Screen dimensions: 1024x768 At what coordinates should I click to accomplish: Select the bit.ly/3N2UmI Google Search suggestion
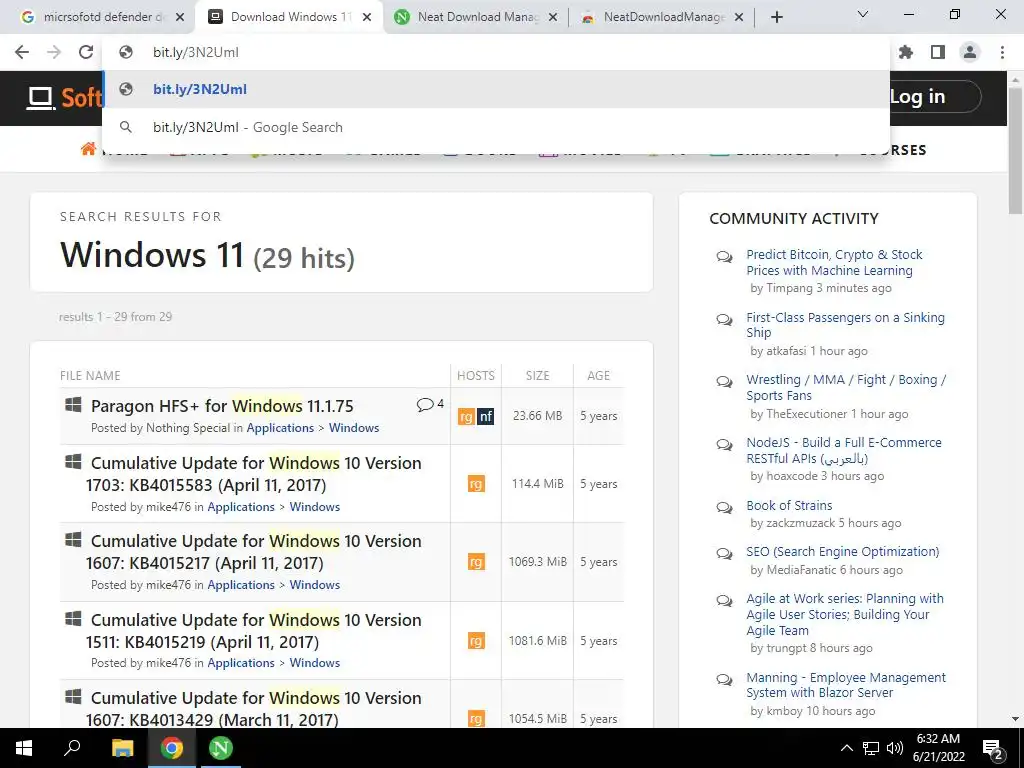pos(496,127)
